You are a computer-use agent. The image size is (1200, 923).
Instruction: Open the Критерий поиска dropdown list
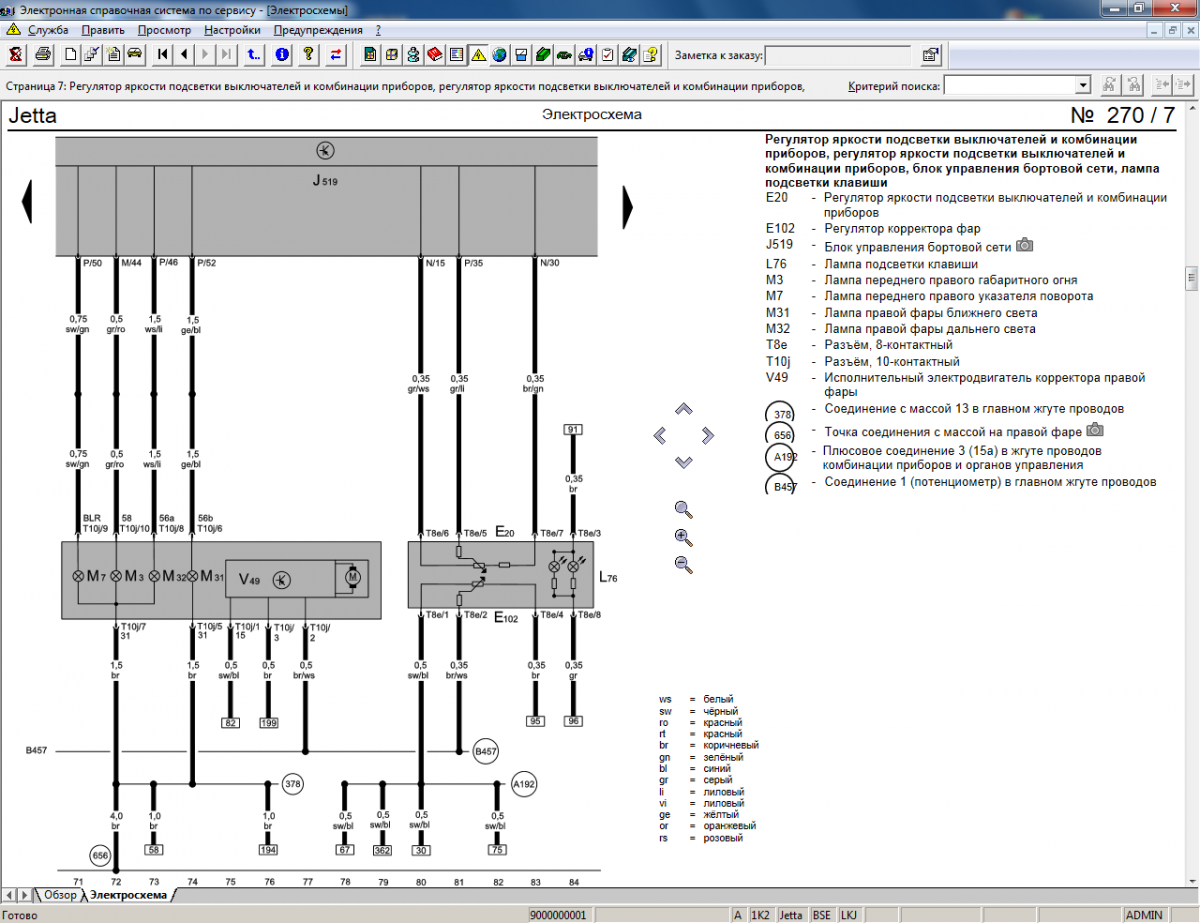point(1082,86)
